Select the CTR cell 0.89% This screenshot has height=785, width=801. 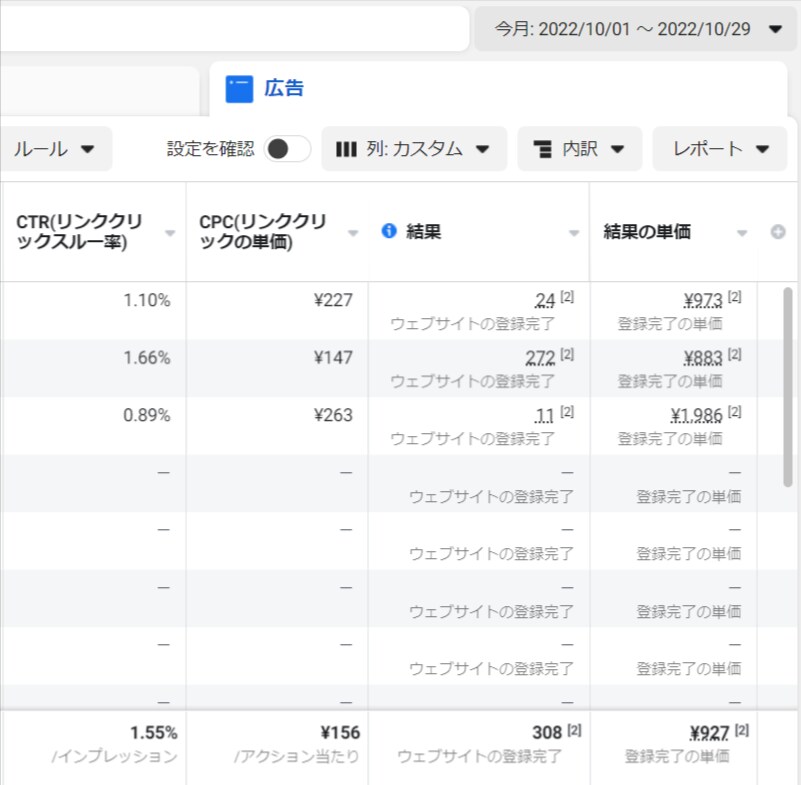click(147, 415)
